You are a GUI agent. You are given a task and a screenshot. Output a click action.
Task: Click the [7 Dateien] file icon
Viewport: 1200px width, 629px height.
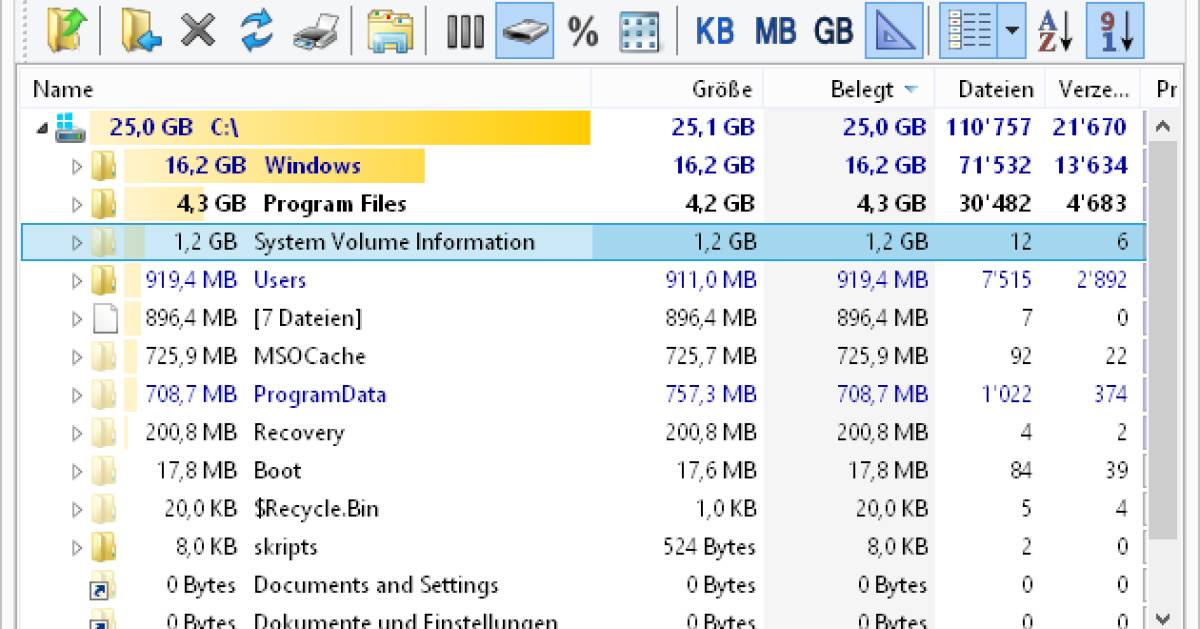click(x=105, y=319)
